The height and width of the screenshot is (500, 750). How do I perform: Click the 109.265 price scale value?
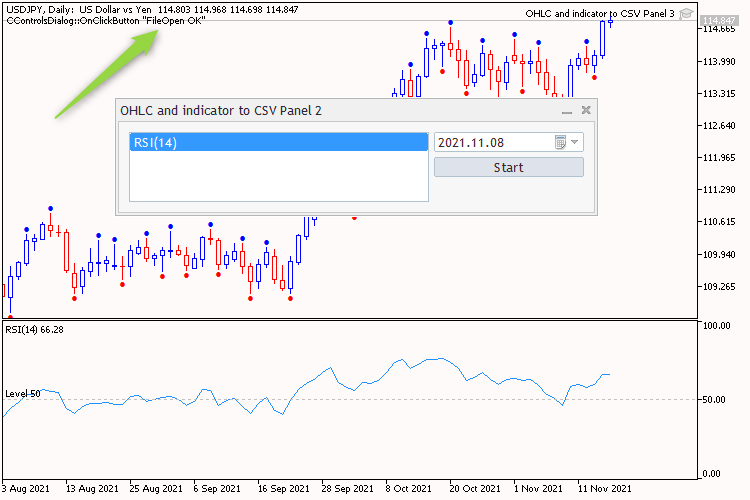pos(719,286)
